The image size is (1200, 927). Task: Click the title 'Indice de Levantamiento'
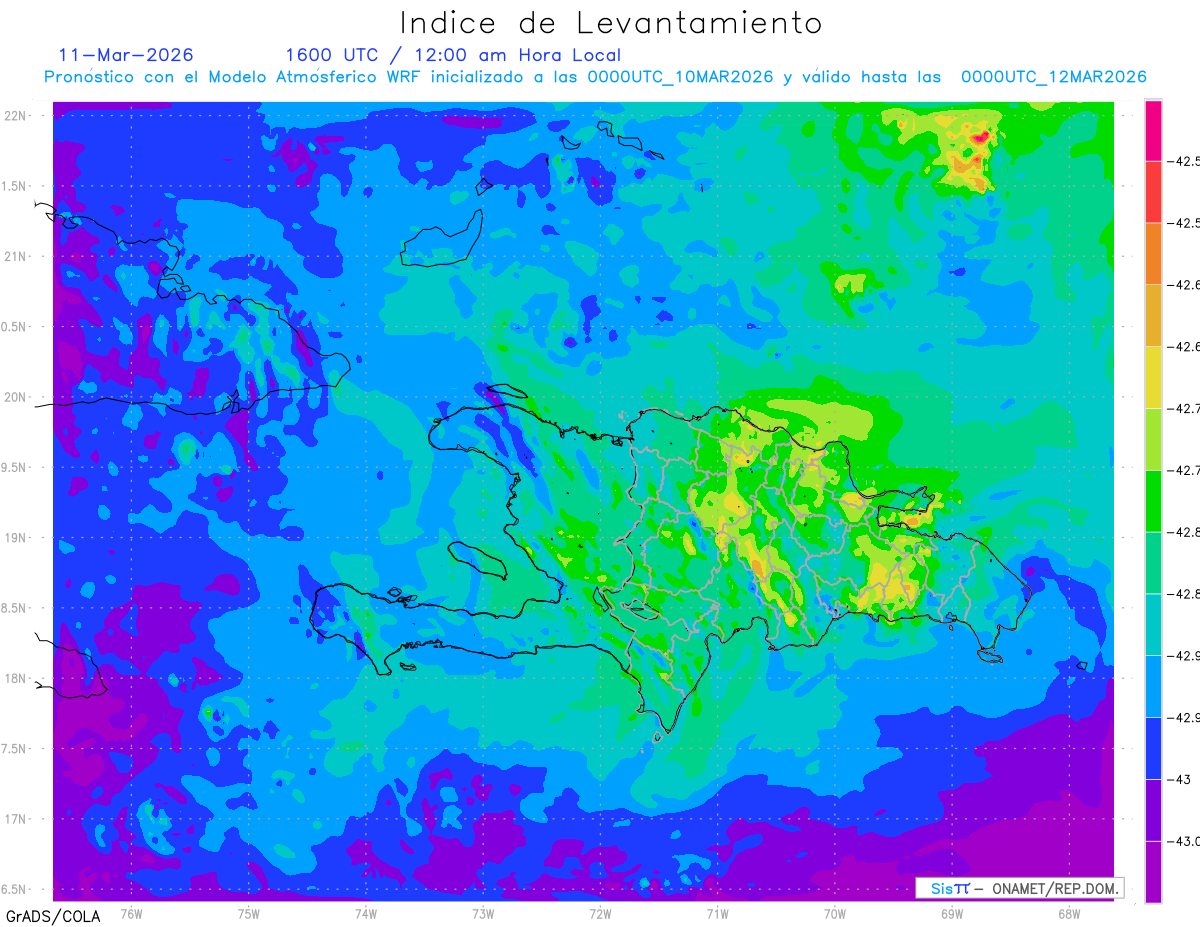pos(611,22)
